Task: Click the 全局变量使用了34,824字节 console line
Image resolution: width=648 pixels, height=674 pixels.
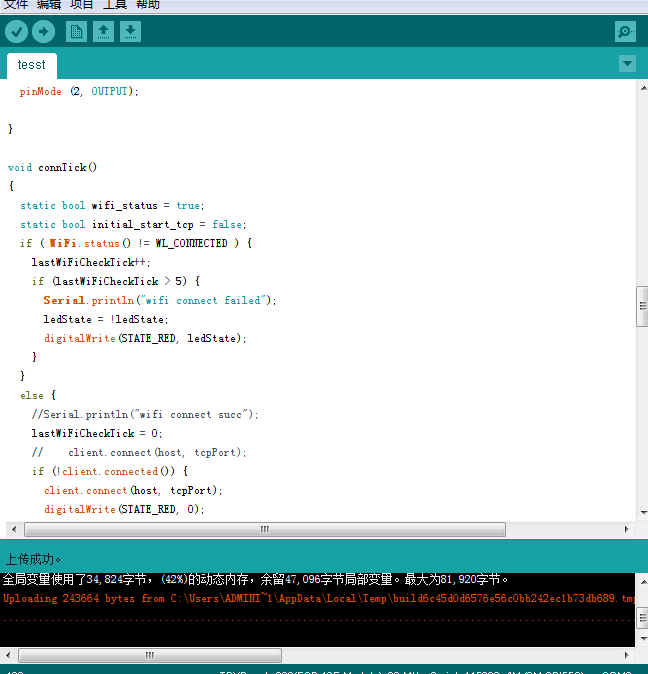Action: point(255,579)
